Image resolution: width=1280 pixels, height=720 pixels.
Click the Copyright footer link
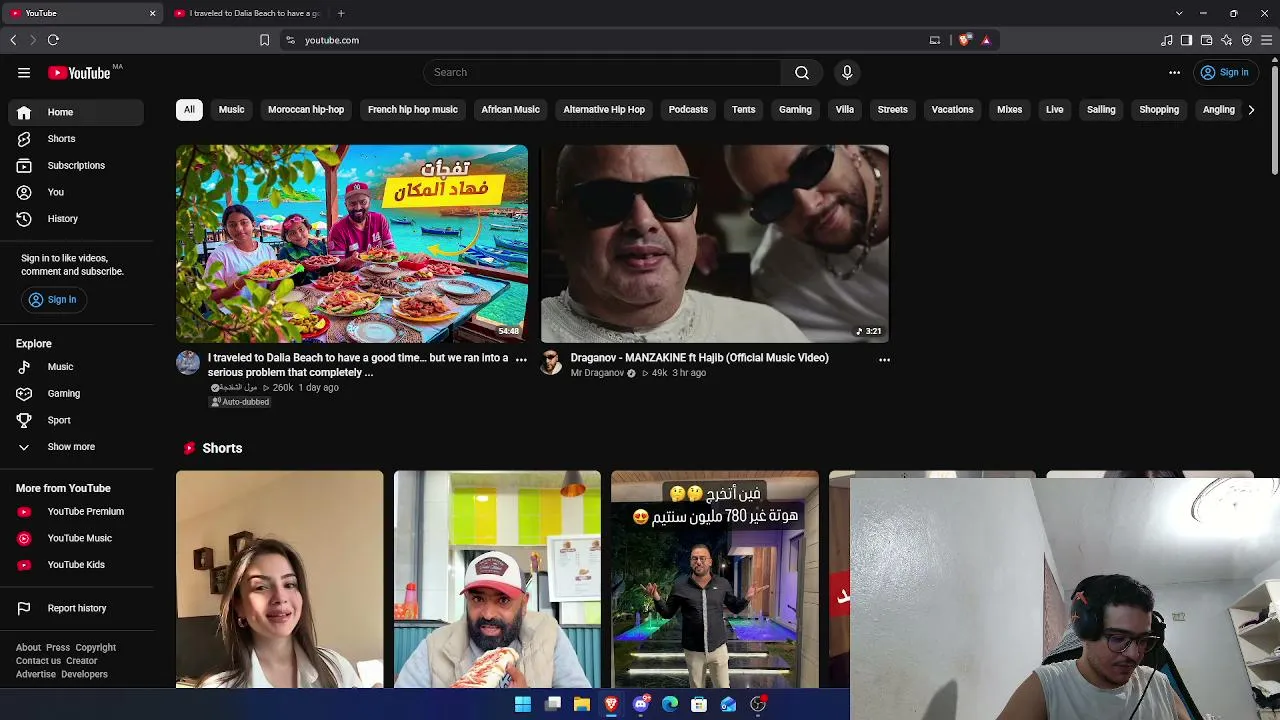[96, 648]
